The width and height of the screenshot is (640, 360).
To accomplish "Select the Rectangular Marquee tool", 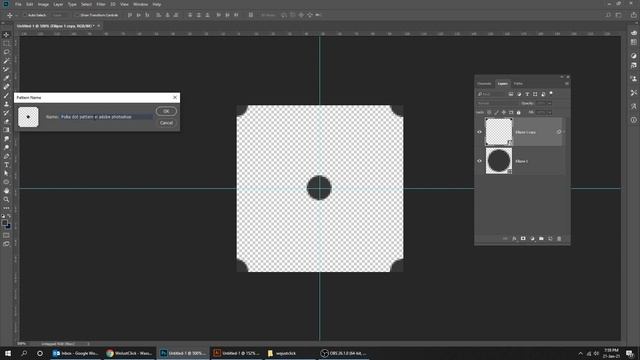I will 6,43.
